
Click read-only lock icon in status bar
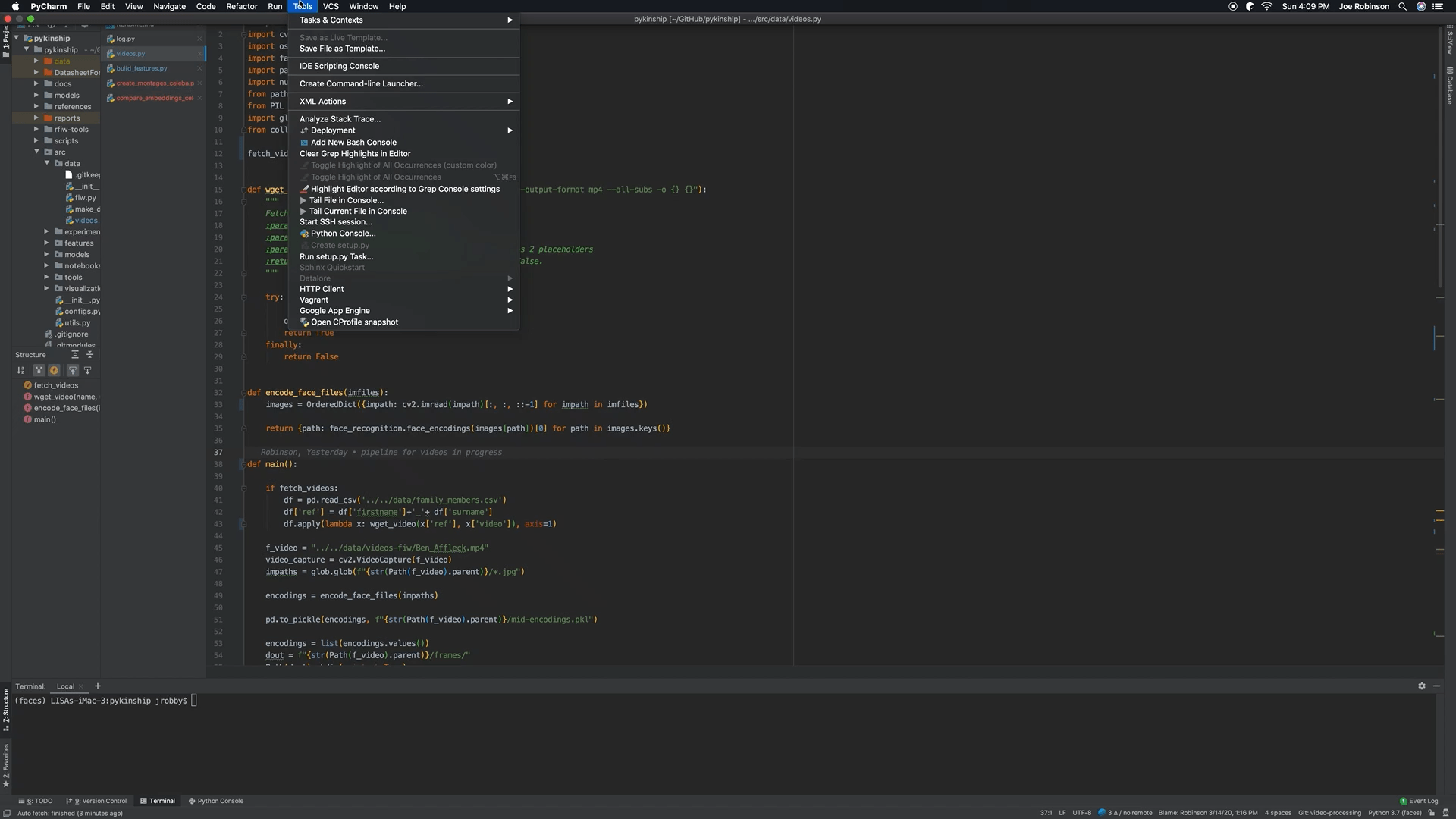1432,813
